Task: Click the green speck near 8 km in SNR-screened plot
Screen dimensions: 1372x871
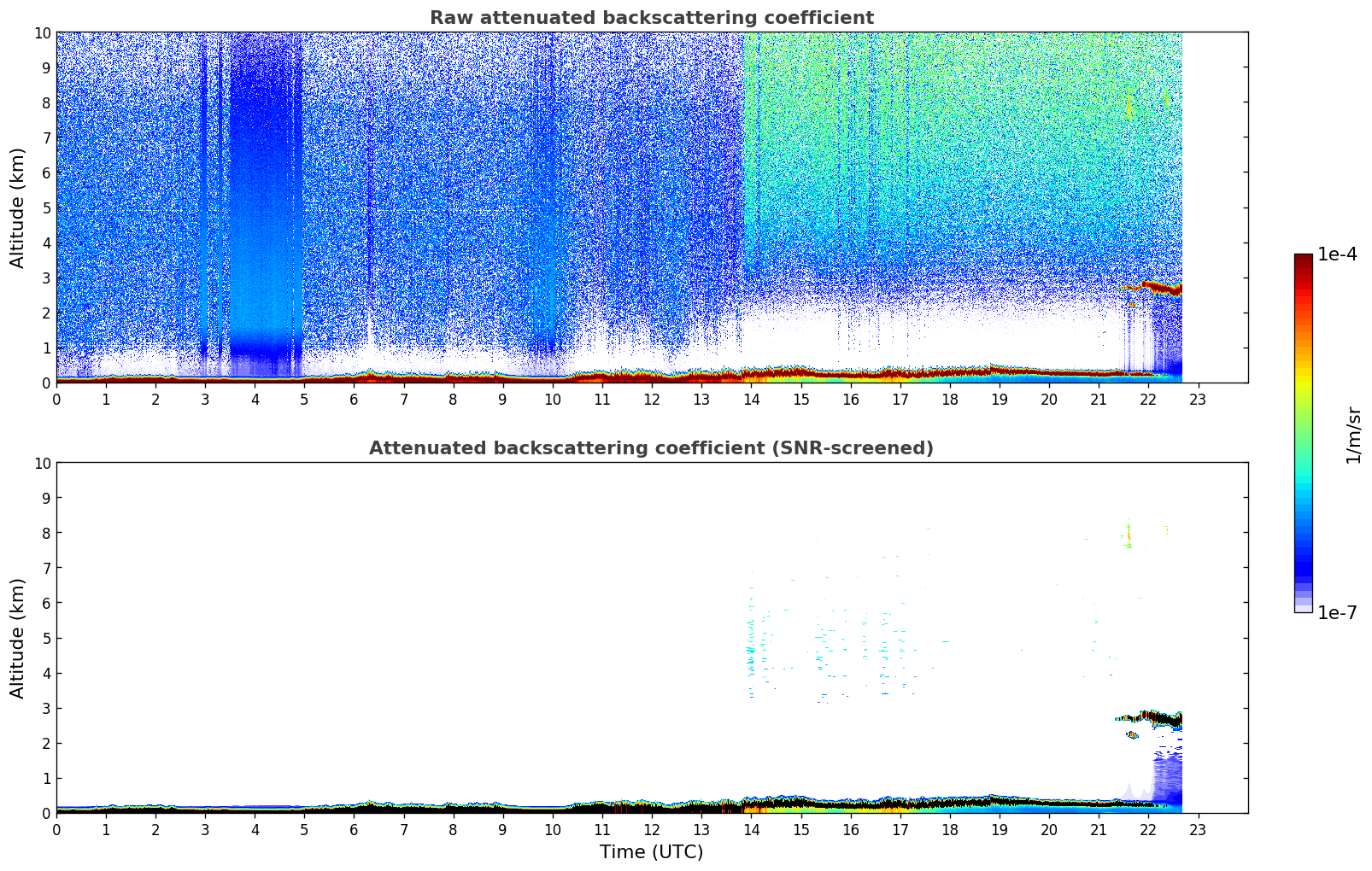Action: pyautogui.click(x=1129, y=535)
